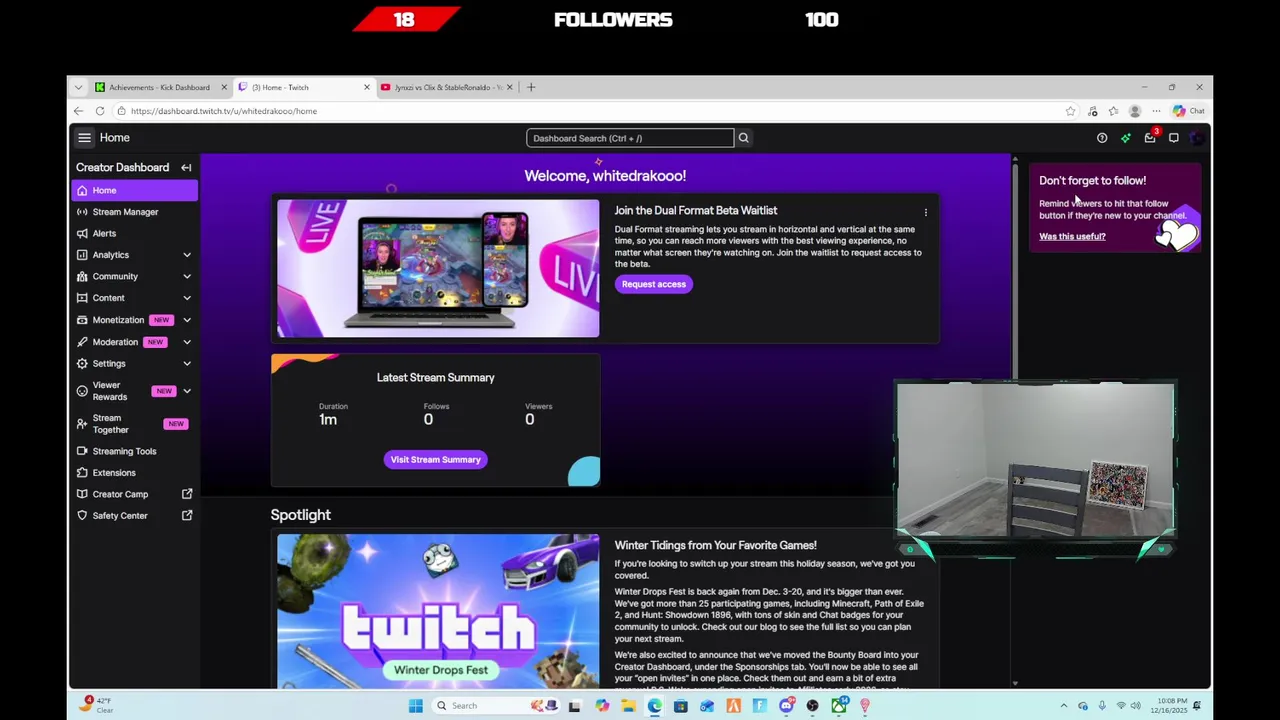
Task: Open Creator Camp external link icon
Action: point(187,494)
